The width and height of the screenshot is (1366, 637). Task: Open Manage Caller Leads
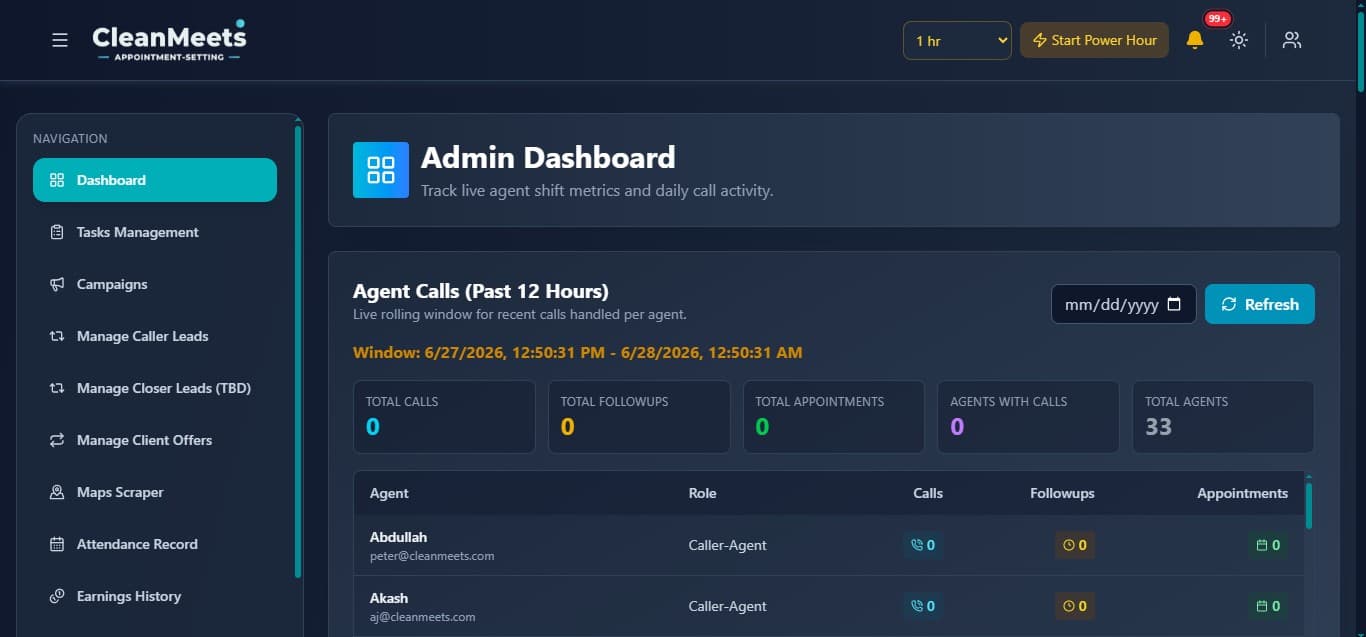[x=155, y=336]
